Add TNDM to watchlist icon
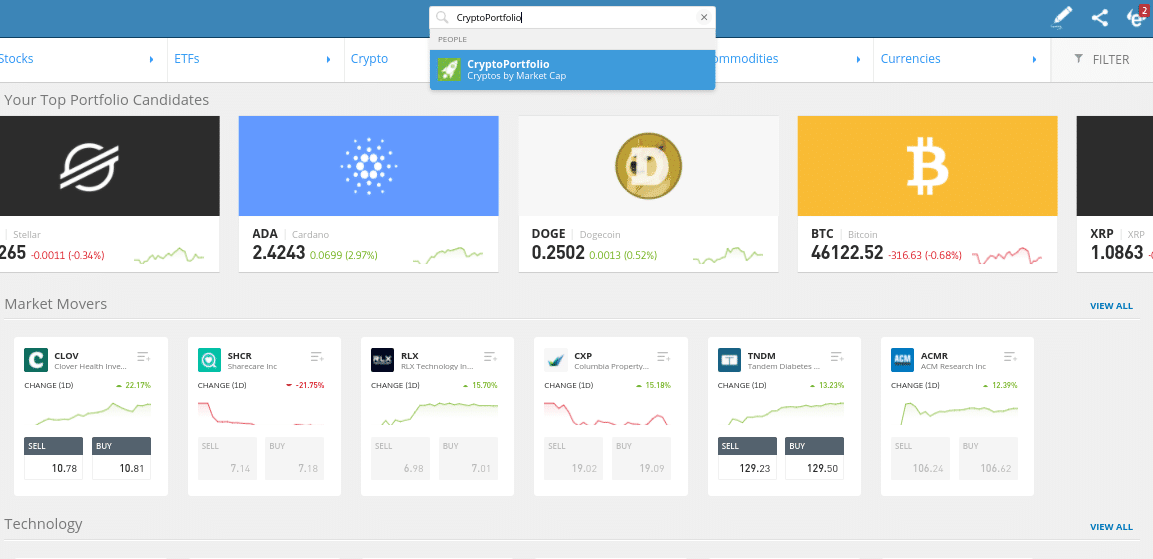This screenshot has height=559, width=1153. click(x=837, y=357)
